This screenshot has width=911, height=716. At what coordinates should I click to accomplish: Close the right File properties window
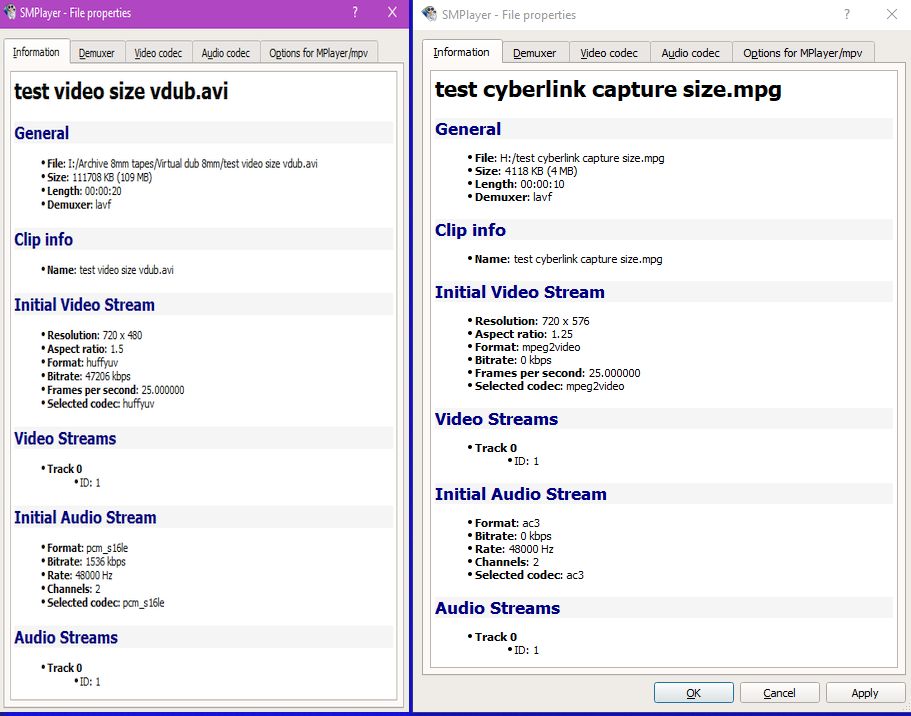(x=892, y=15)
